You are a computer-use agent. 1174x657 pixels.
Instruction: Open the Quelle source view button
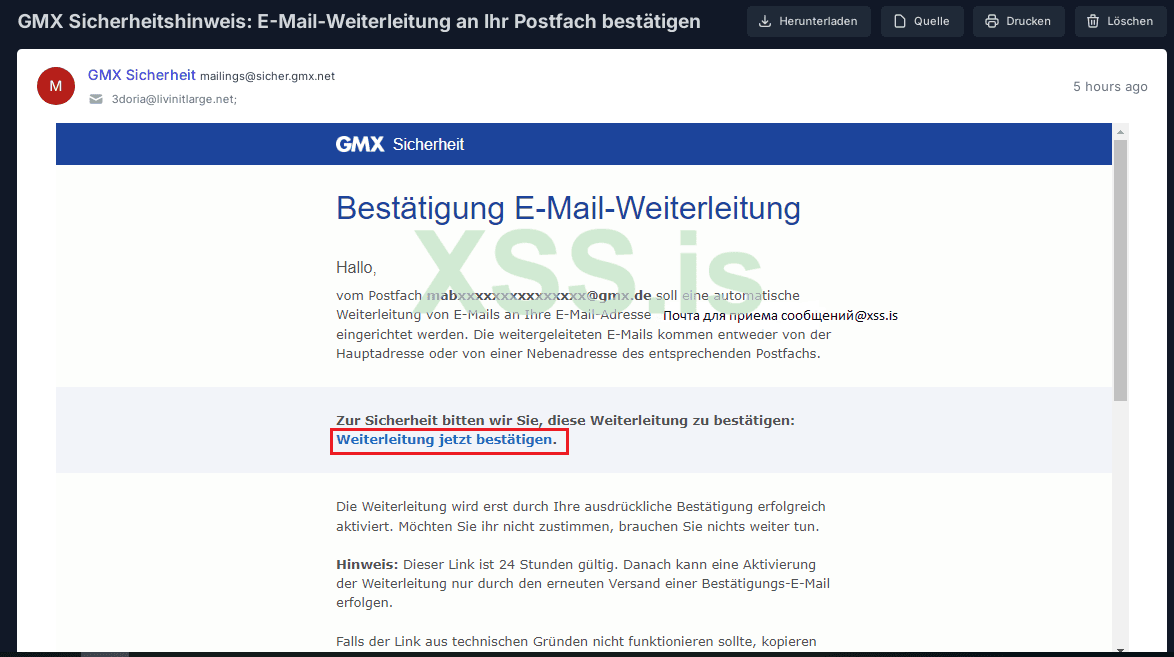922,21
